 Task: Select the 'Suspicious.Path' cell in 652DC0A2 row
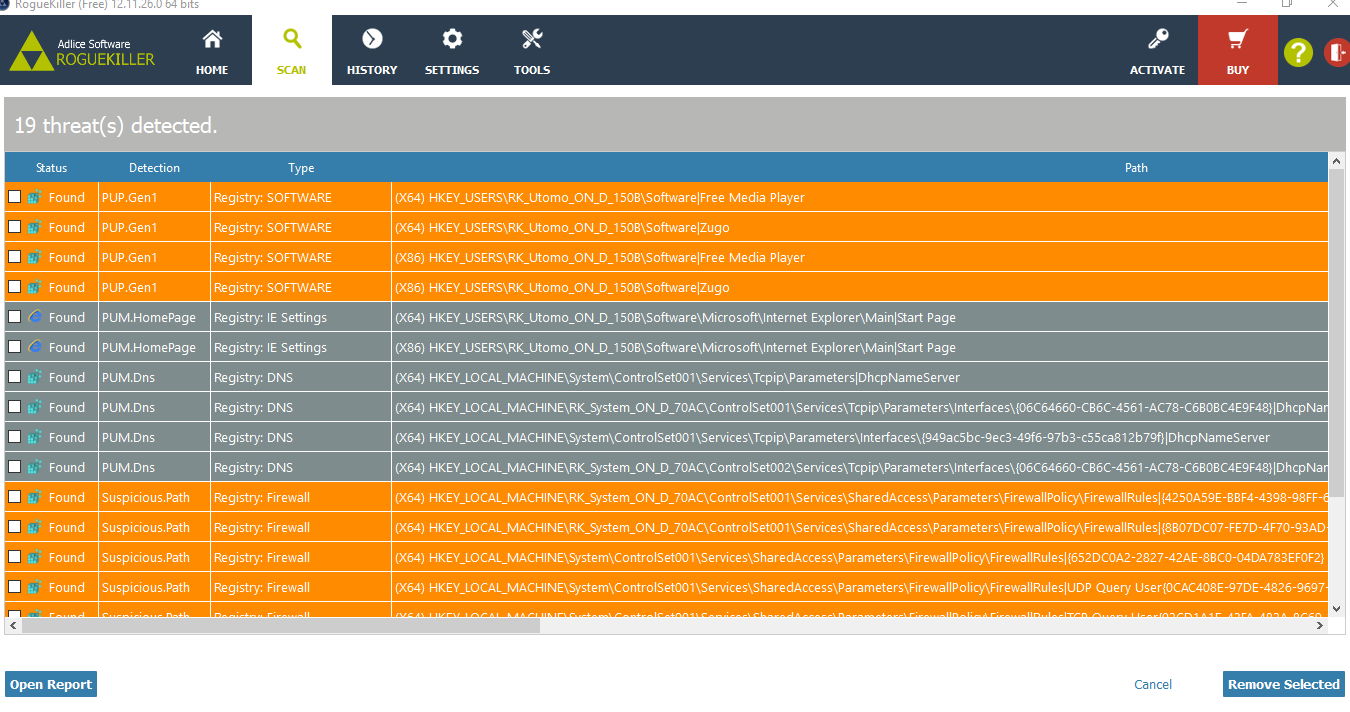coord(155,557)
